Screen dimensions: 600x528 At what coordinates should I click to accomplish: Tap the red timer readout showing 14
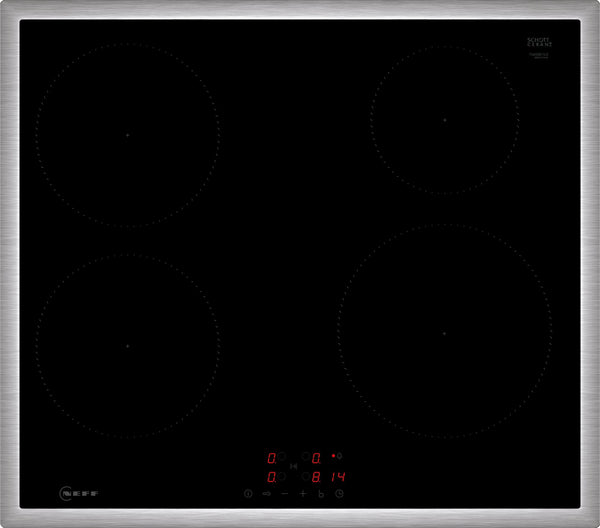[337, 476]
